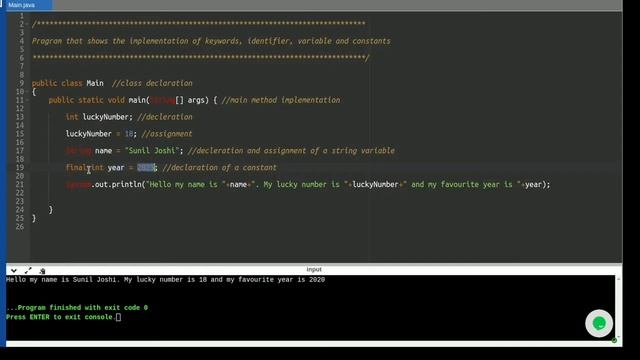Click 'Main' class name on line 9
This screenshot has height=360, width=640.
pyautogui.click(x=95, y=83)
